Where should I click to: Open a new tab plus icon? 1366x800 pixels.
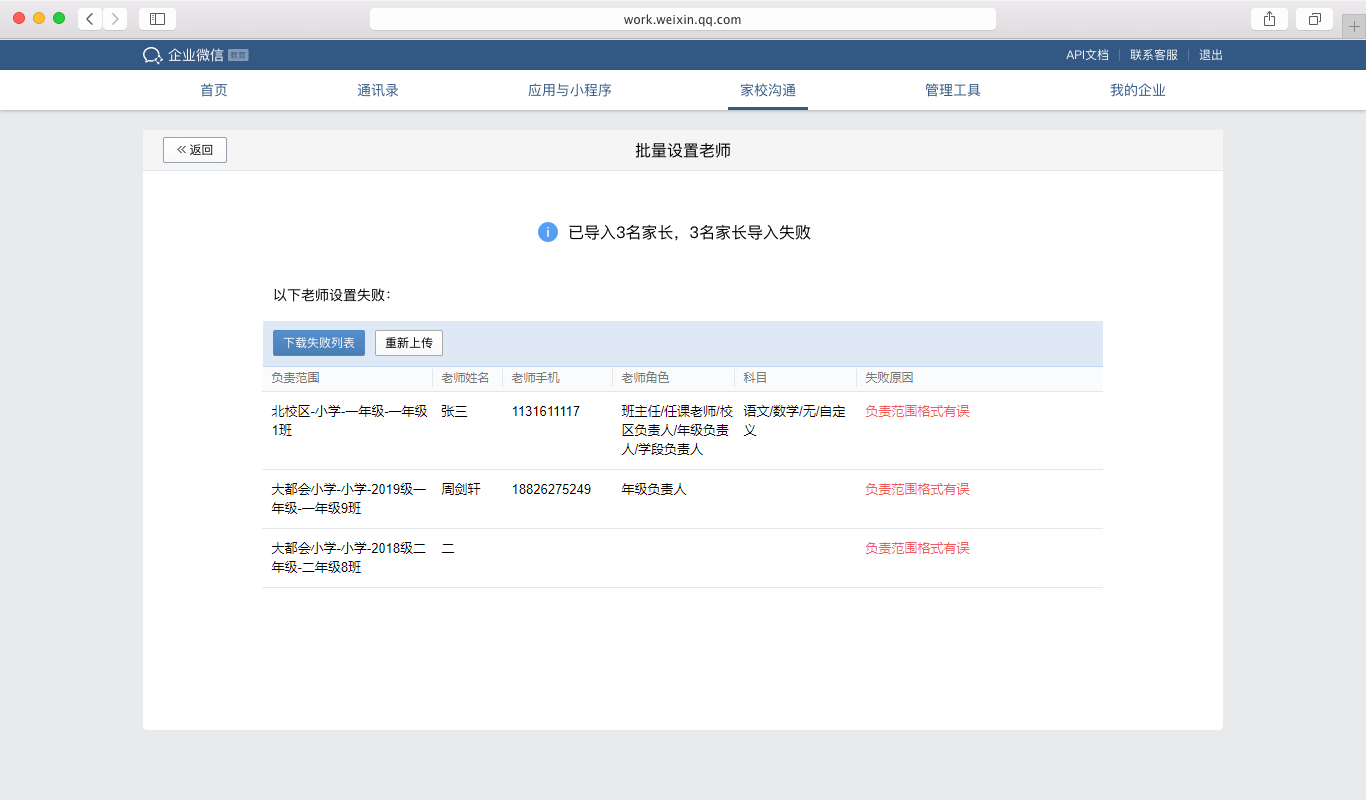point(1355,26)
